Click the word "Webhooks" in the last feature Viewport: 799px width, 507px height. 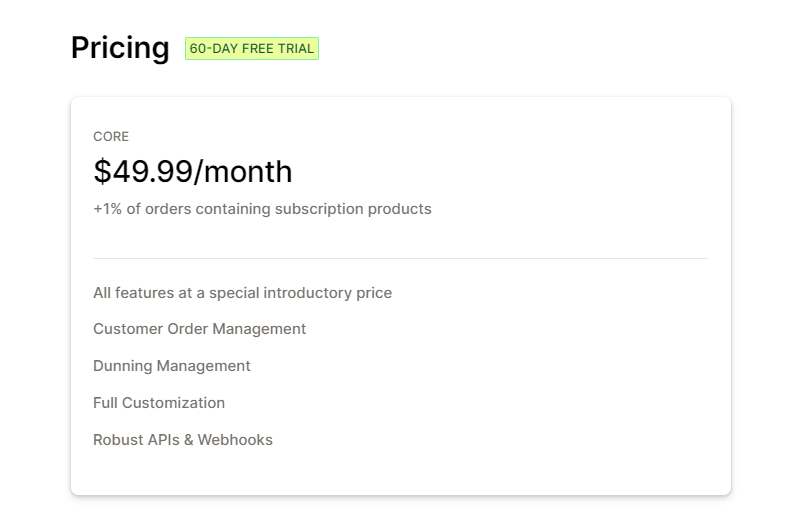pos(235,440)
